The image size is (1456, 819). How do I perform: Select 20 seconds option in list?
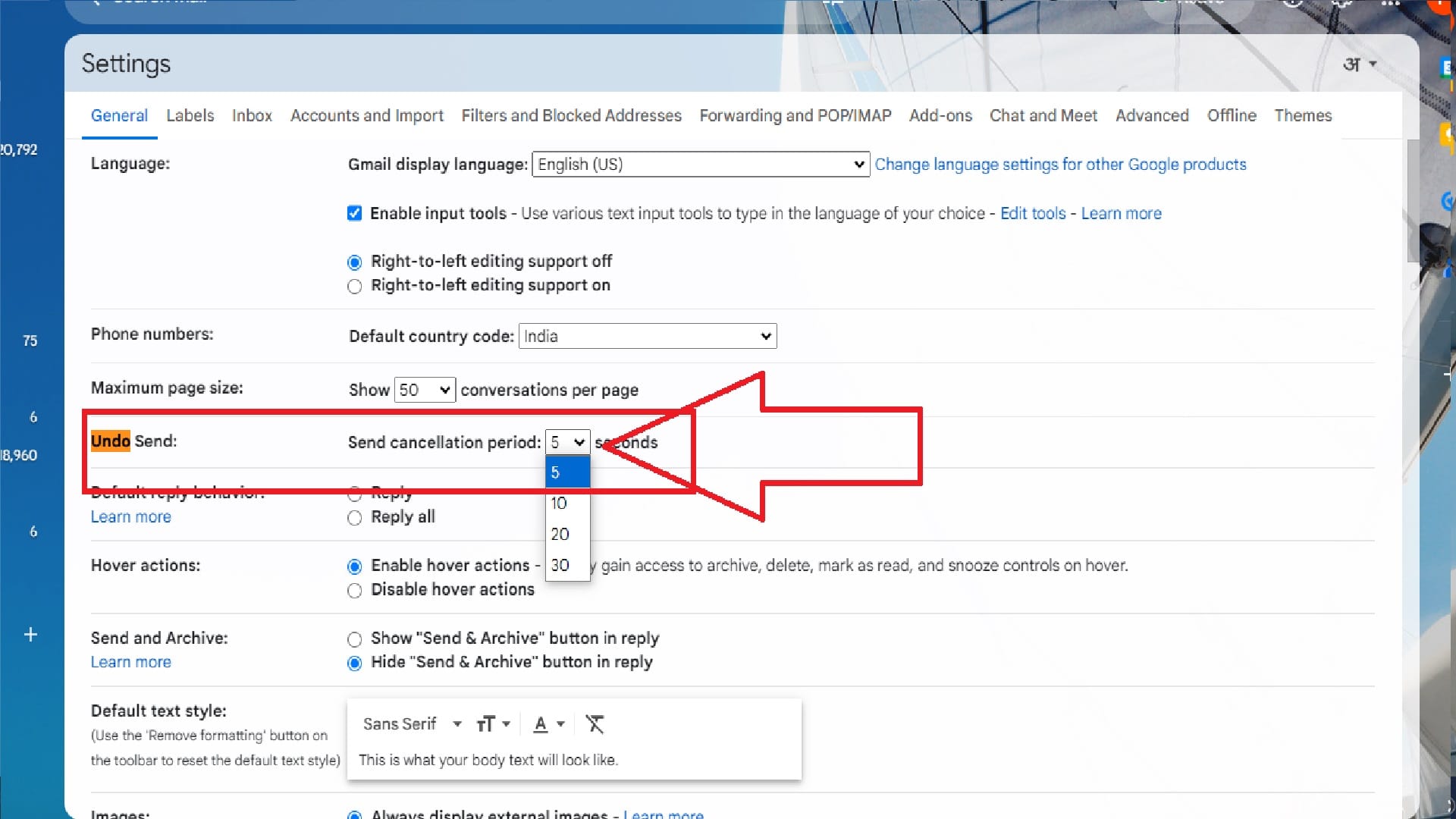click(568, 535)
